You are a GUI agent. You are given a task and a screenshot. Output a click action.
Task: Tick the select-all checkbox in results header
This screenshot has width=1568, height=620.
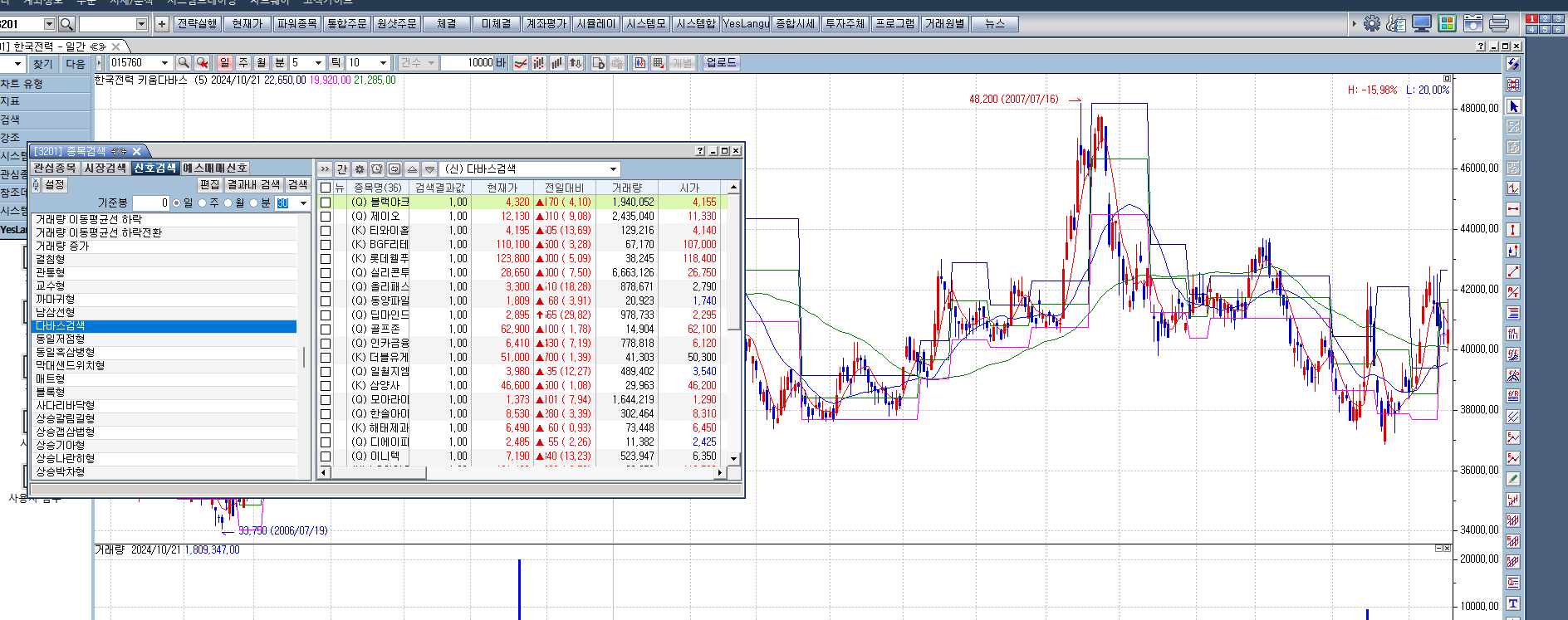(x=326, y=188)
